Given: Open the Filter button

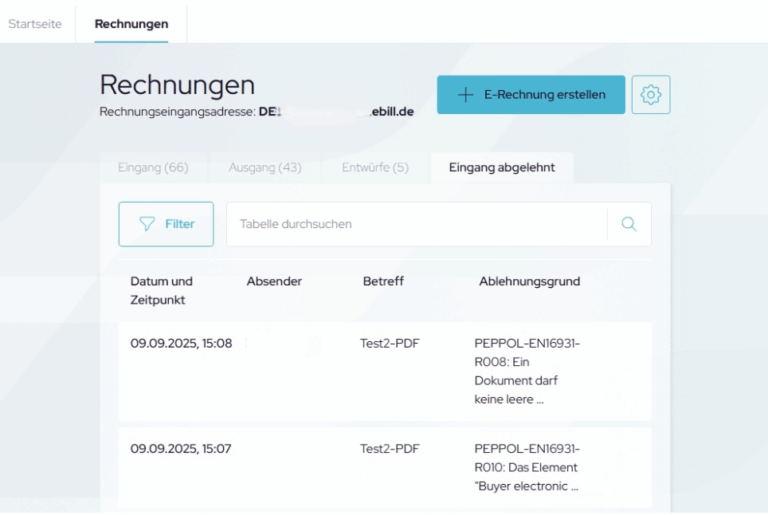Looking at the screenshot, I should (166, 224).
